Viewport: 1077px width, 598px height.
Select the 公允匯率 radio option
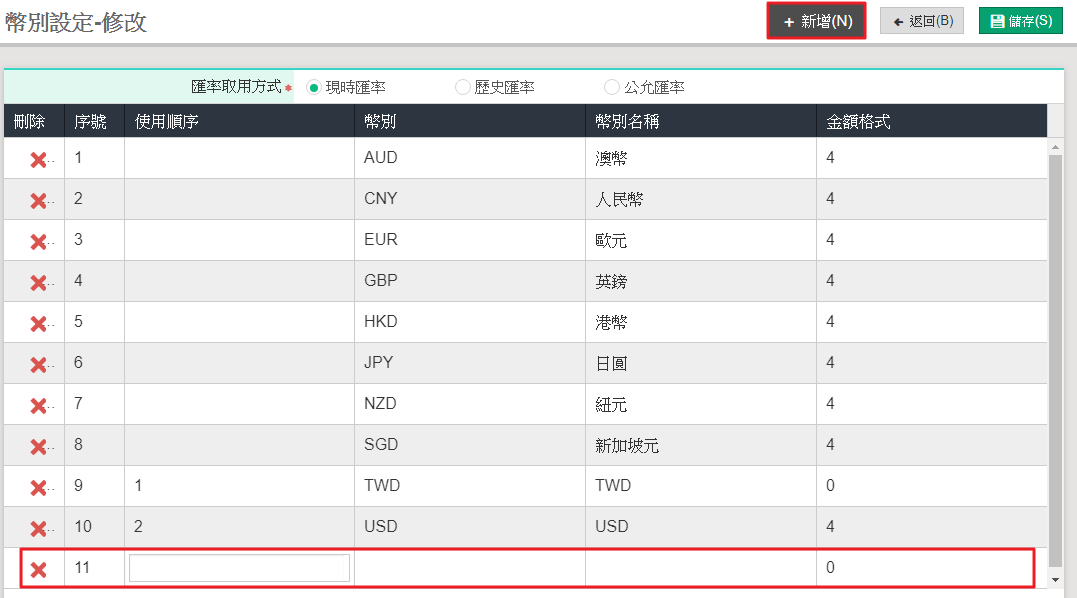[x=611, y=87]
